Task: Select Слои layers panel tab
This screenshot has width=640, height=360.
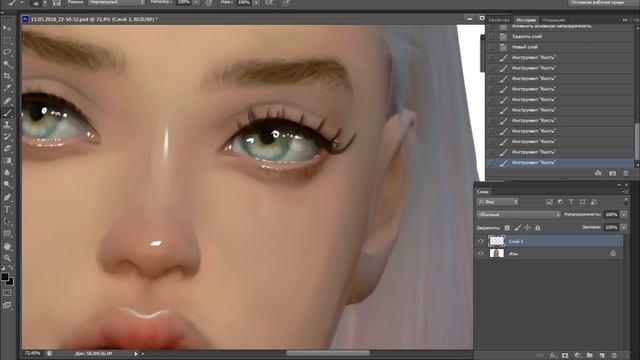Action: [x=483, y=191]
